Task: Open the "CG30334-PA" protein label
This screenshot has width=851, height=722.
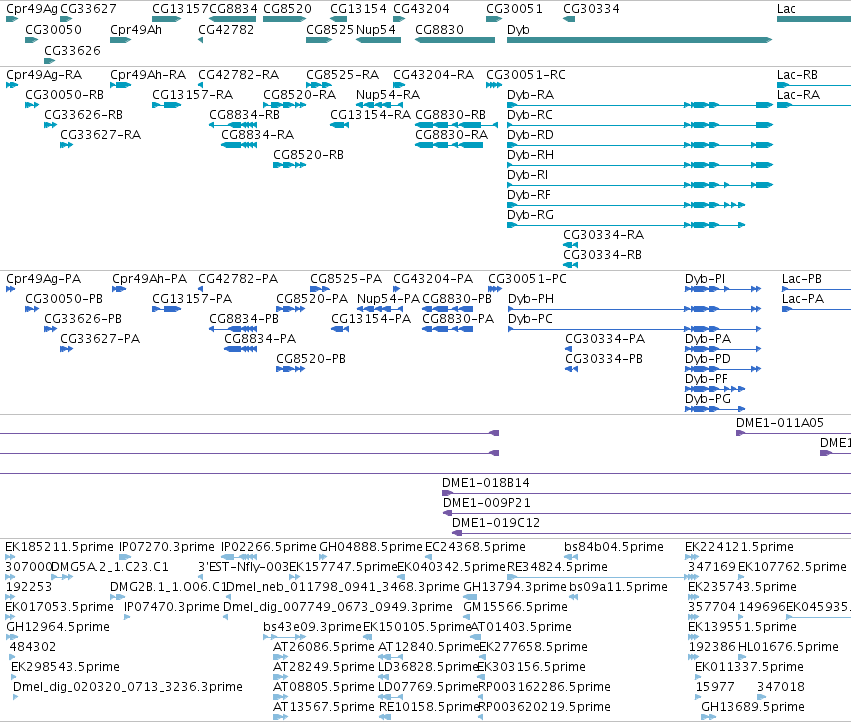Action: (605, 339)
